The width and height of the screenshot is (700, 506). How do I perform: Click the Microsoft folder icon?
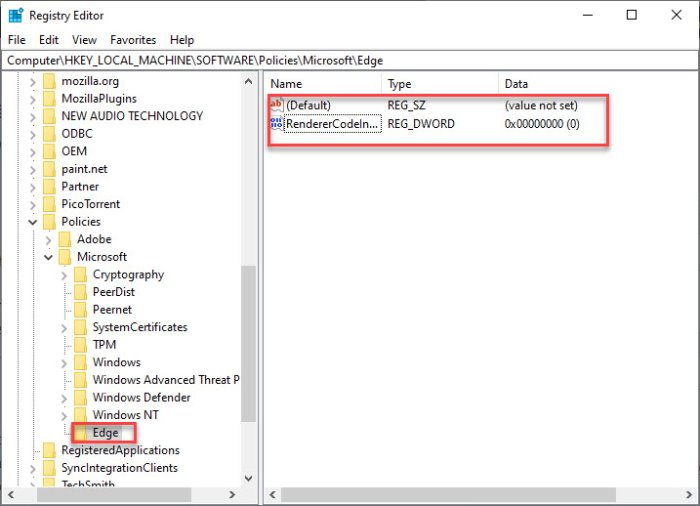pos(65,257)
